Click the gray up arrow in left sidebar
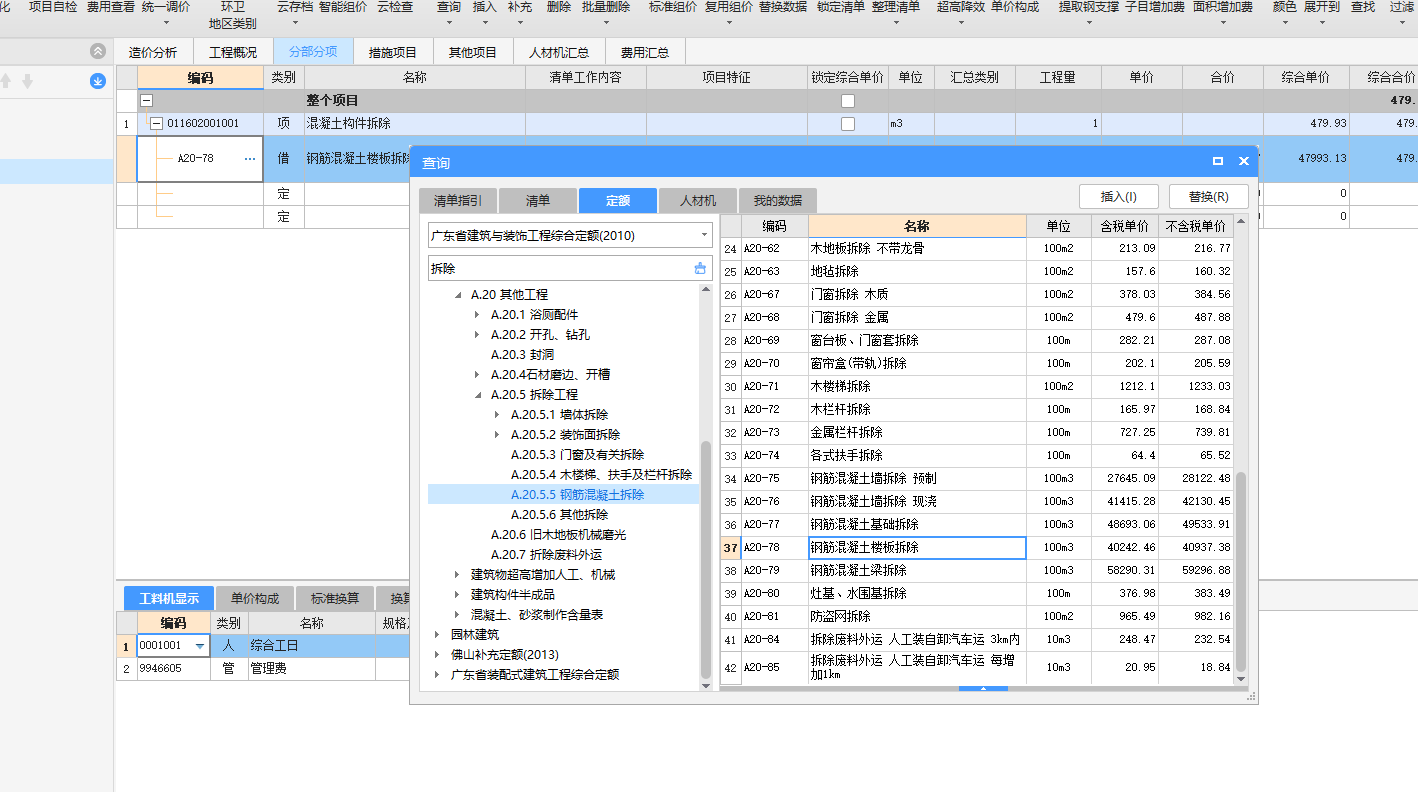 (x=5, y=81)
